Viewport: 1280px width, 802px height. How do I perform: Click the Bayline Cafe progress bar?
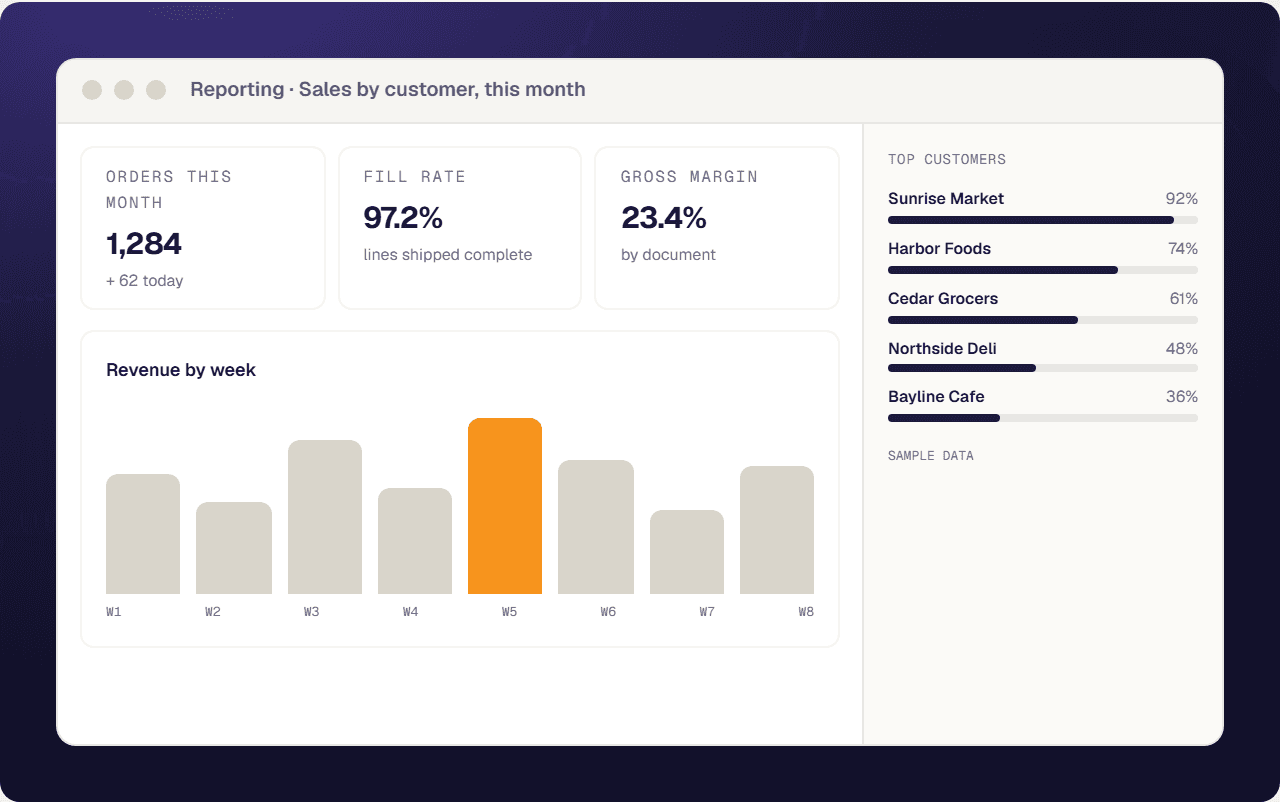(x=1043, y=418)
